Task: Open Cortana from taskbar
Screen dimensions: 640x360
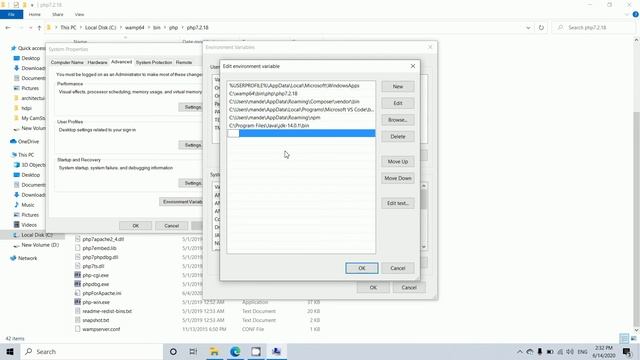Action: coord(173,351)
